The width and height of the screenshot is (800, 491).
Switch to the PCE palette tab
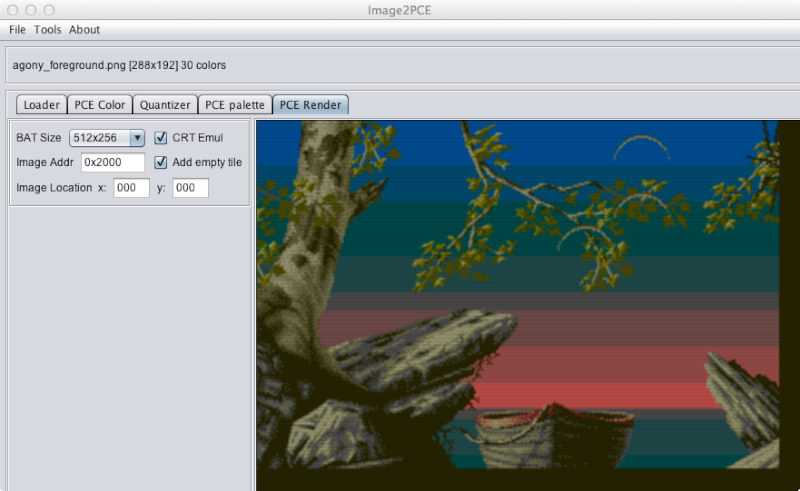235,105
